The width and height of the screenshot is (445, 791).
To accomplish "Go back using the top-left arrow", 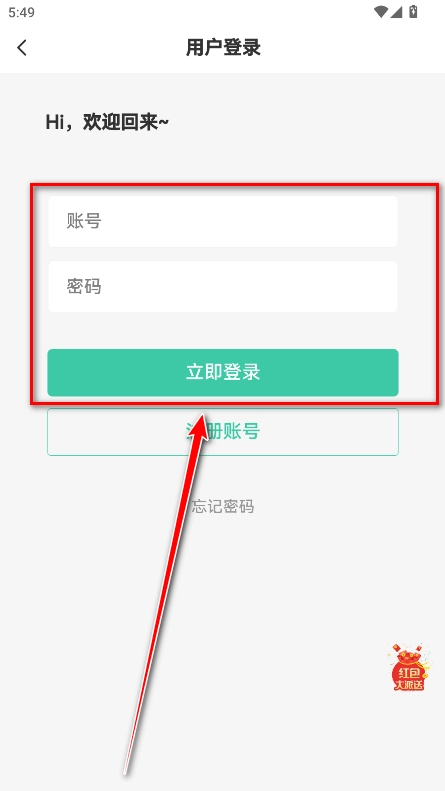I will point(21,48).
